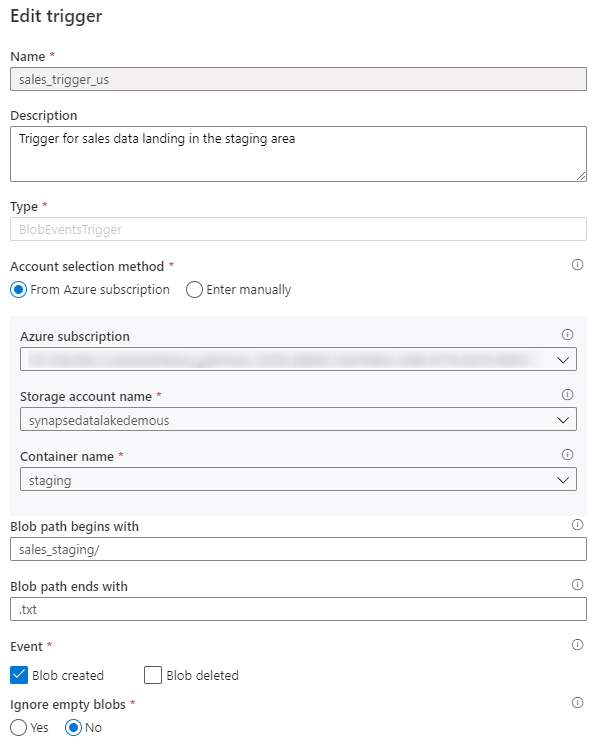This screenshot has width=598, height=744.
Task: Select Enter manually radio option
Action: click(194, 289)
